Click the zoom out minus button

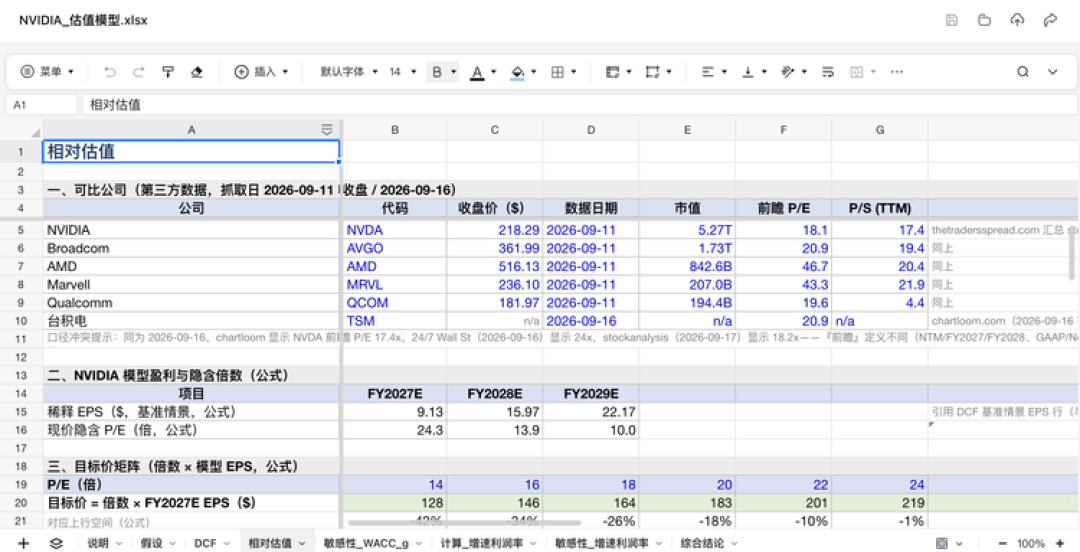[1003, 543]
